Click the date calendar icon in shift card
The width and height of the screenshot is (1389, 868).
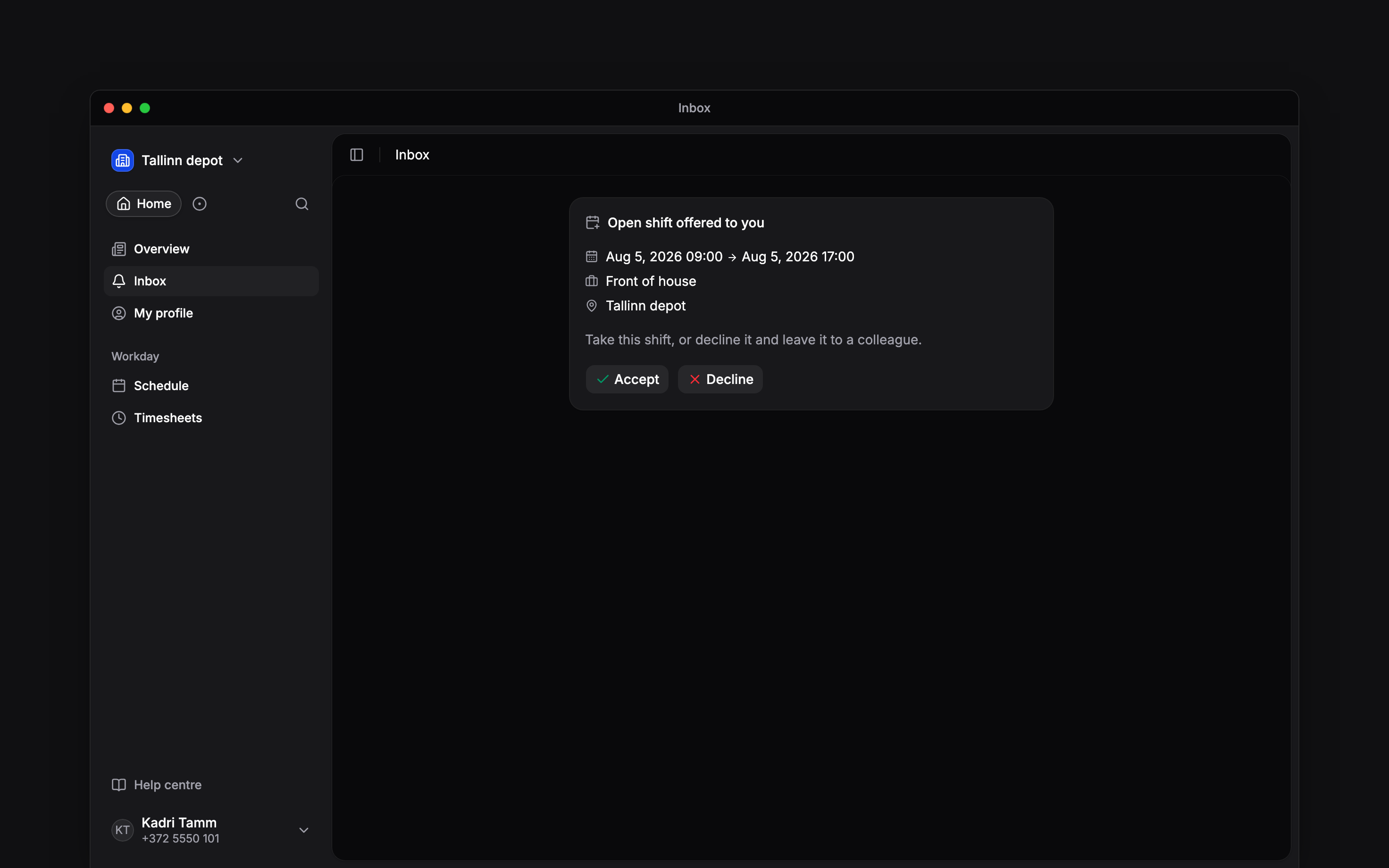591,257
